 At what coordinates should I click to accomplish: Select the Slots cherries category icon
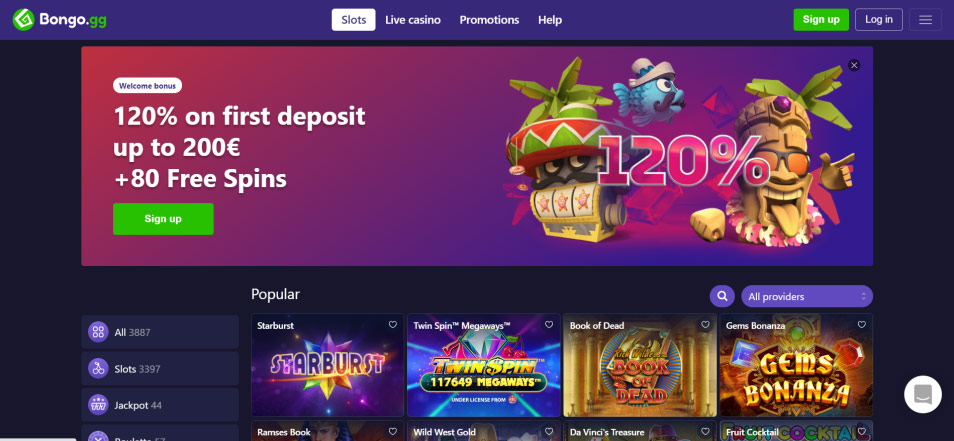point(98,369)
